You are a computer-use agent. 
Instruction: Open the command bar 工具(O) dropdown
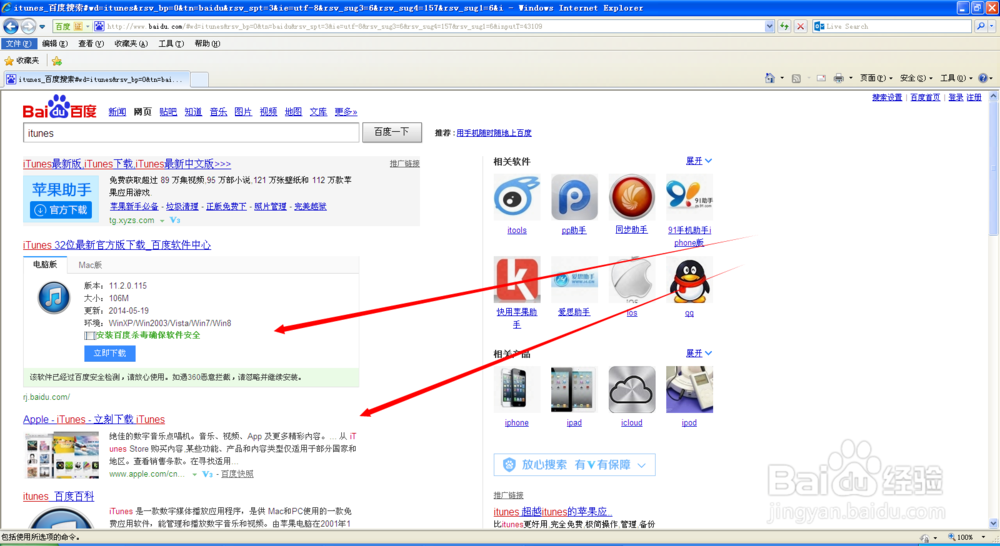pos(955,78)
